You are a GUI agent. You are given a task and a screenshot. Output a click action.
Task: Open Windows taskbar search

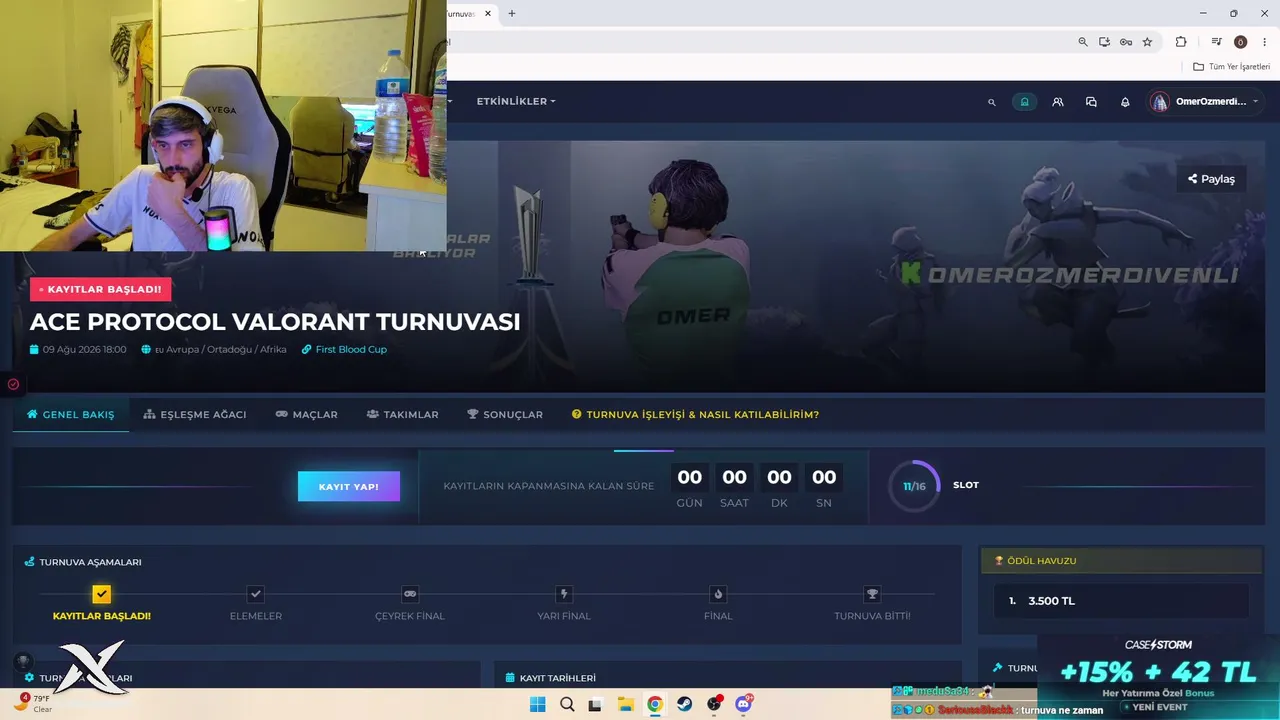pyautogui.click(x=566, y=704)
